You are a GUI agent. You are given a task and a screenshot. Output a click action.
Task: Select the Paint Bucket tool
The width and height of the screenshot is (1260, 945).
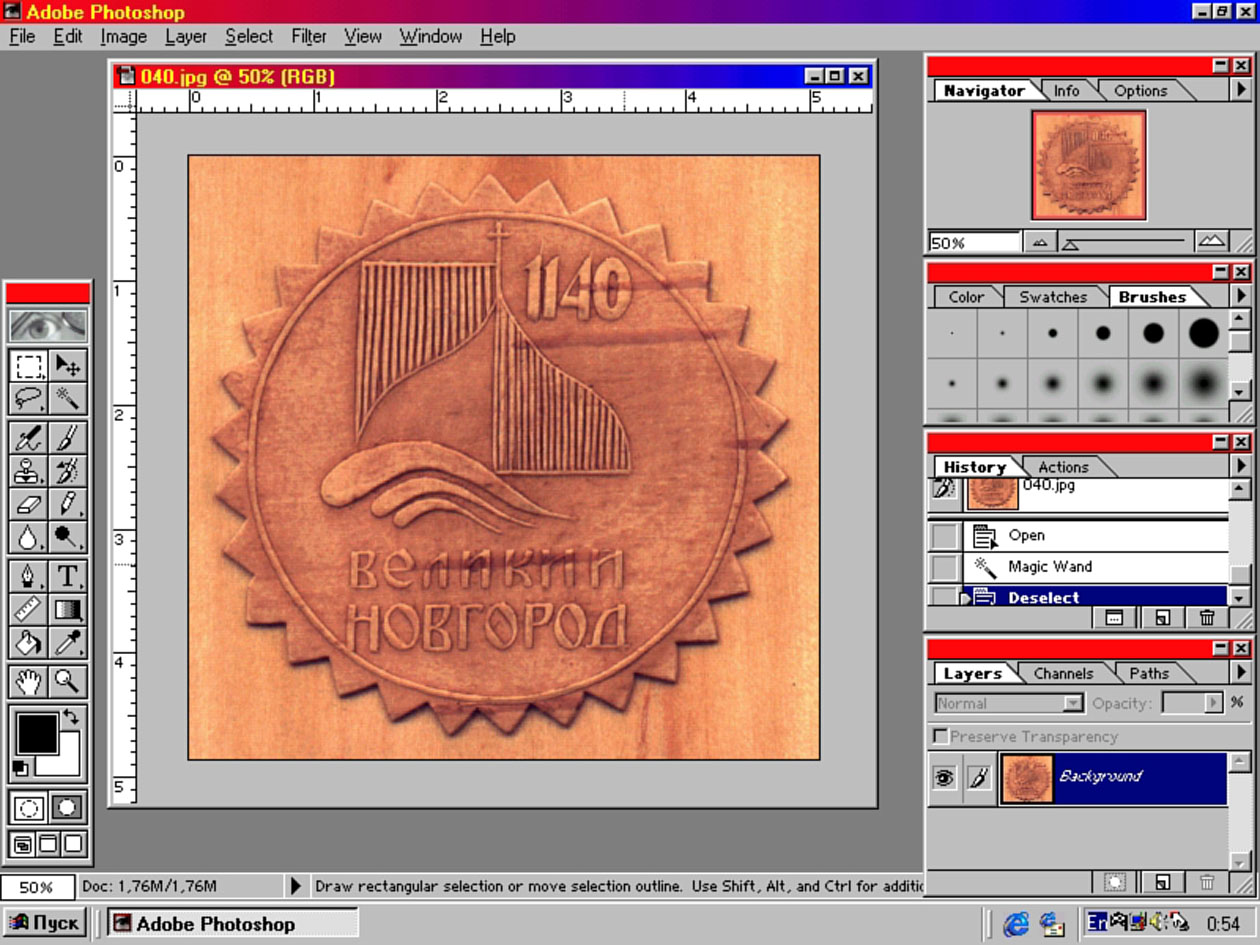[28, 641]
